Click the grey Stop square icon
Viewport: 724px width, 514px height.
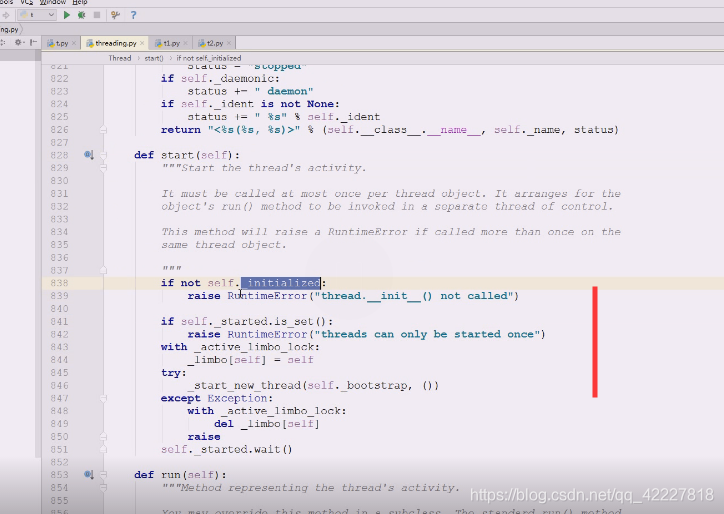(97, 15)
